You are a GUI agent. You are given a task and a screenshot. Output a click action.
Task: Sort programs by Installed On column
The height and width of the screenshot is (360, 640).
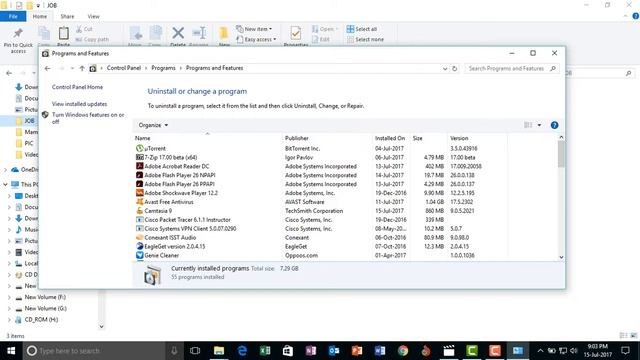tap(391, 138)
